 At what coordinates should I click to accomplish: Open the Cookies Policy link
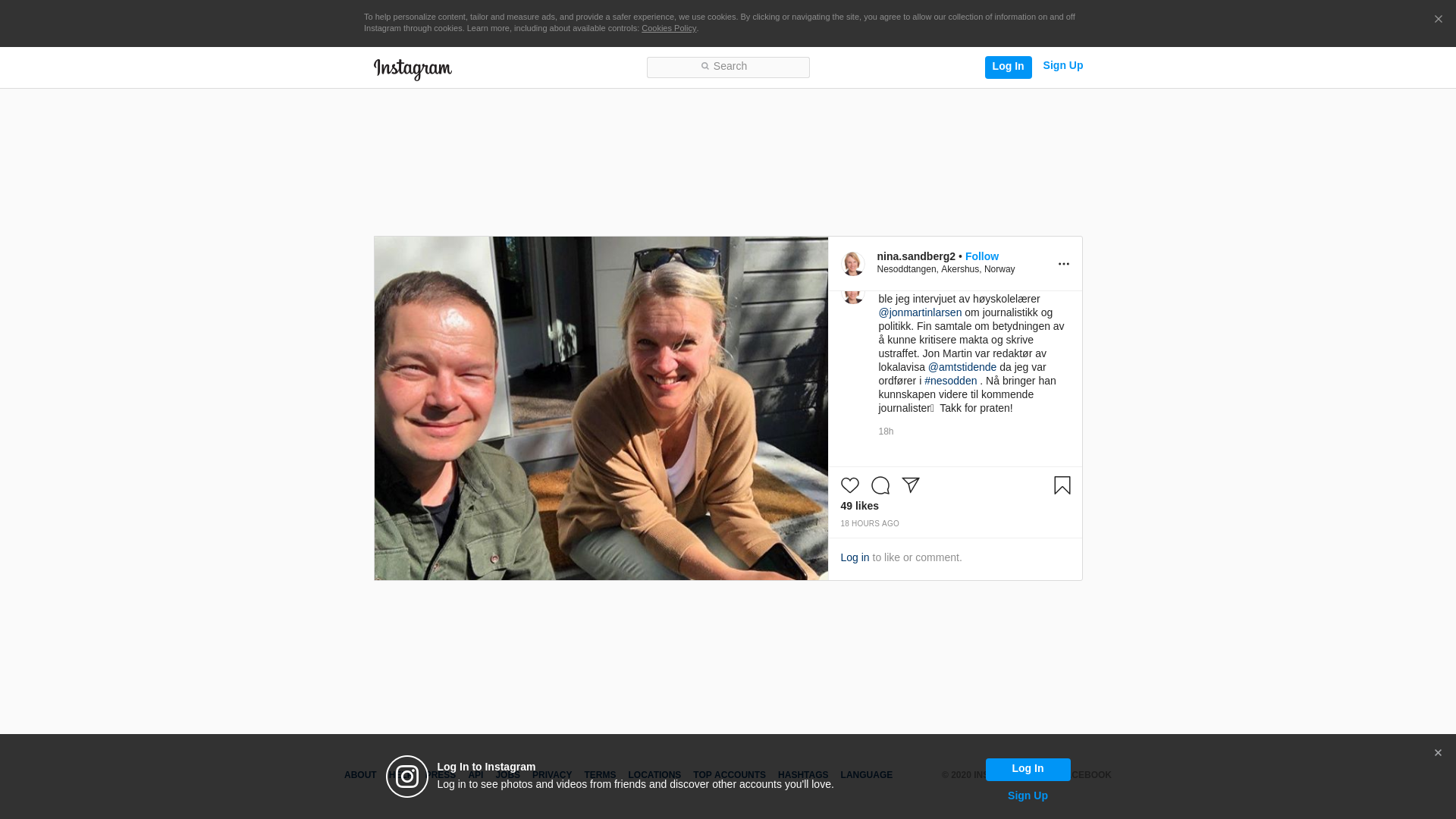(669, 28)
